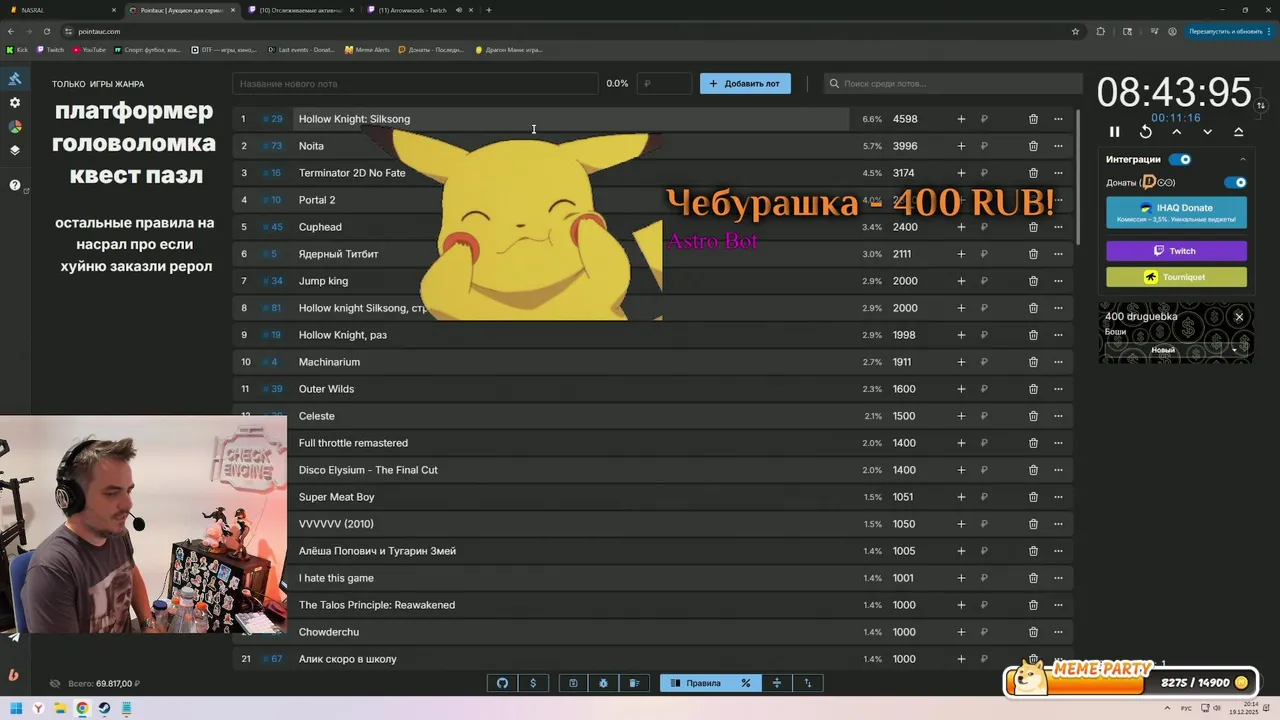Open the help question mark in sidebar
1280x720 pixels.
(x=15, y=185)
